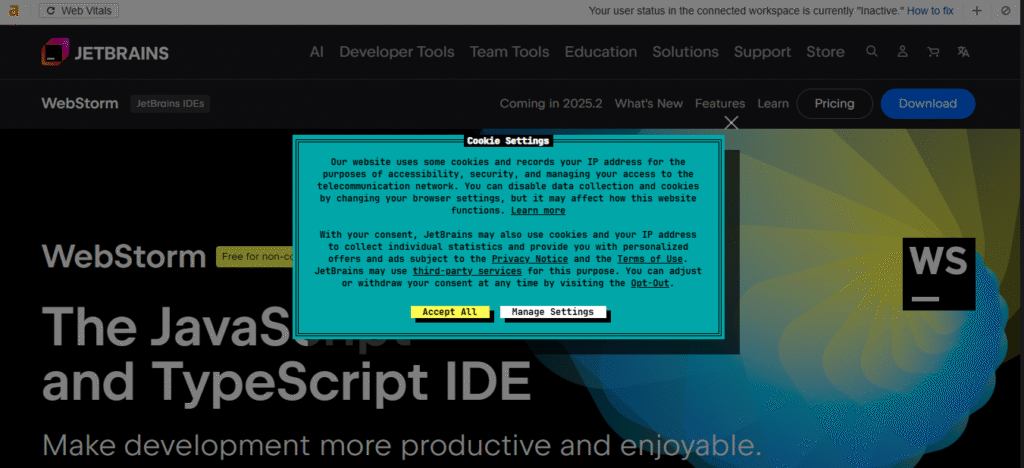Click the JetBrains logo
The height and width of the screenshot is (468, 1024).
coord(104,52)
